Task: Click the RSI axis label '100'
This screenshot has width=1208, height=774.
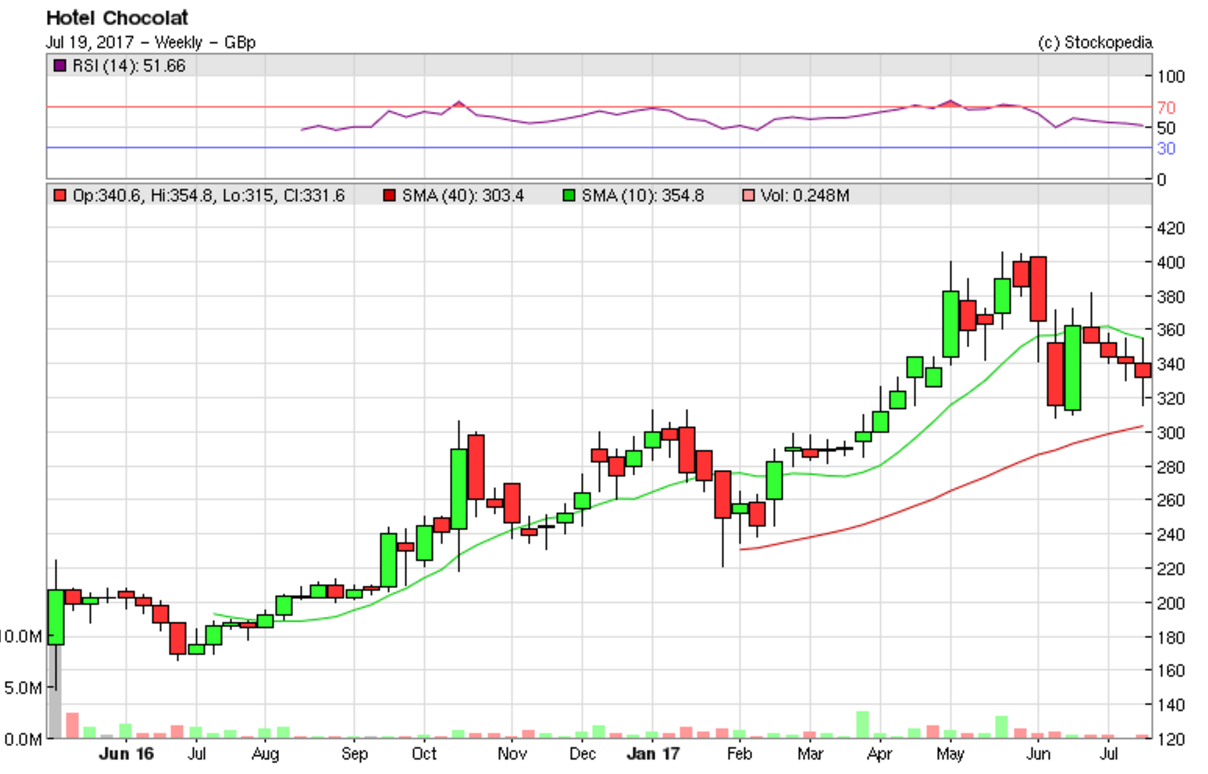Action: 1170,77
